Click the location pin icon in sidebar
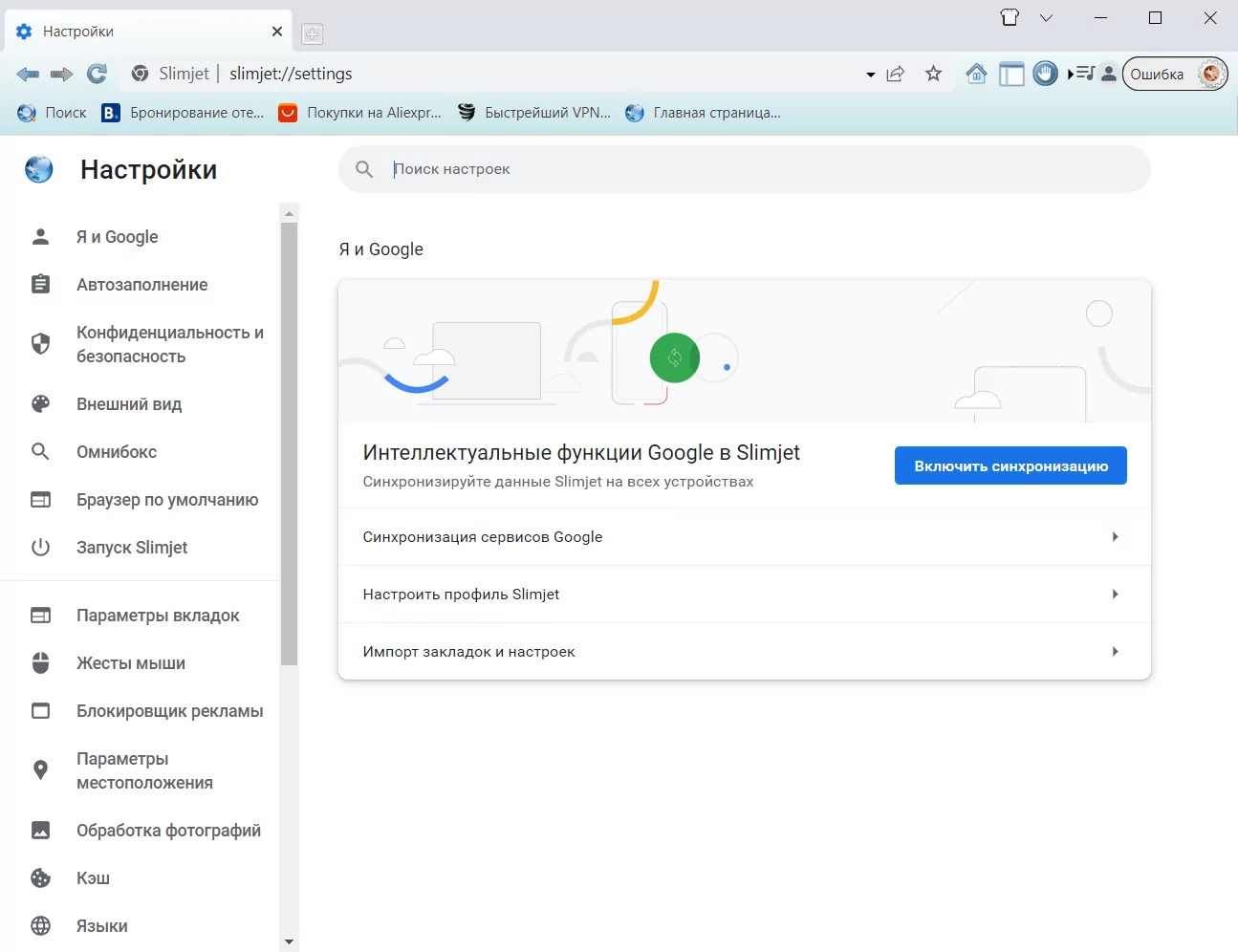 [40, 770]
